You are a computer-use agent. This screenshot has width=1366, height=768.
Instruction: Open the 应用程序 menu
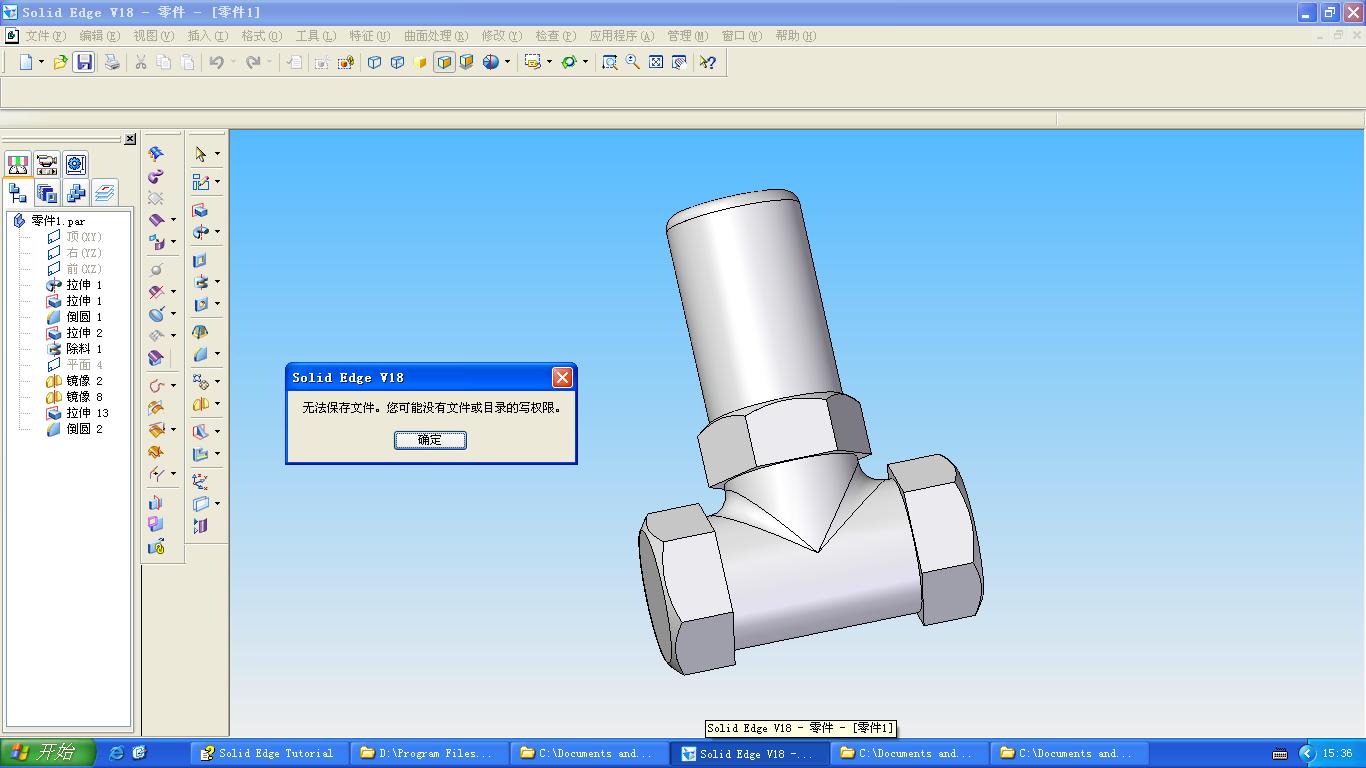click(x=622, y=36)
